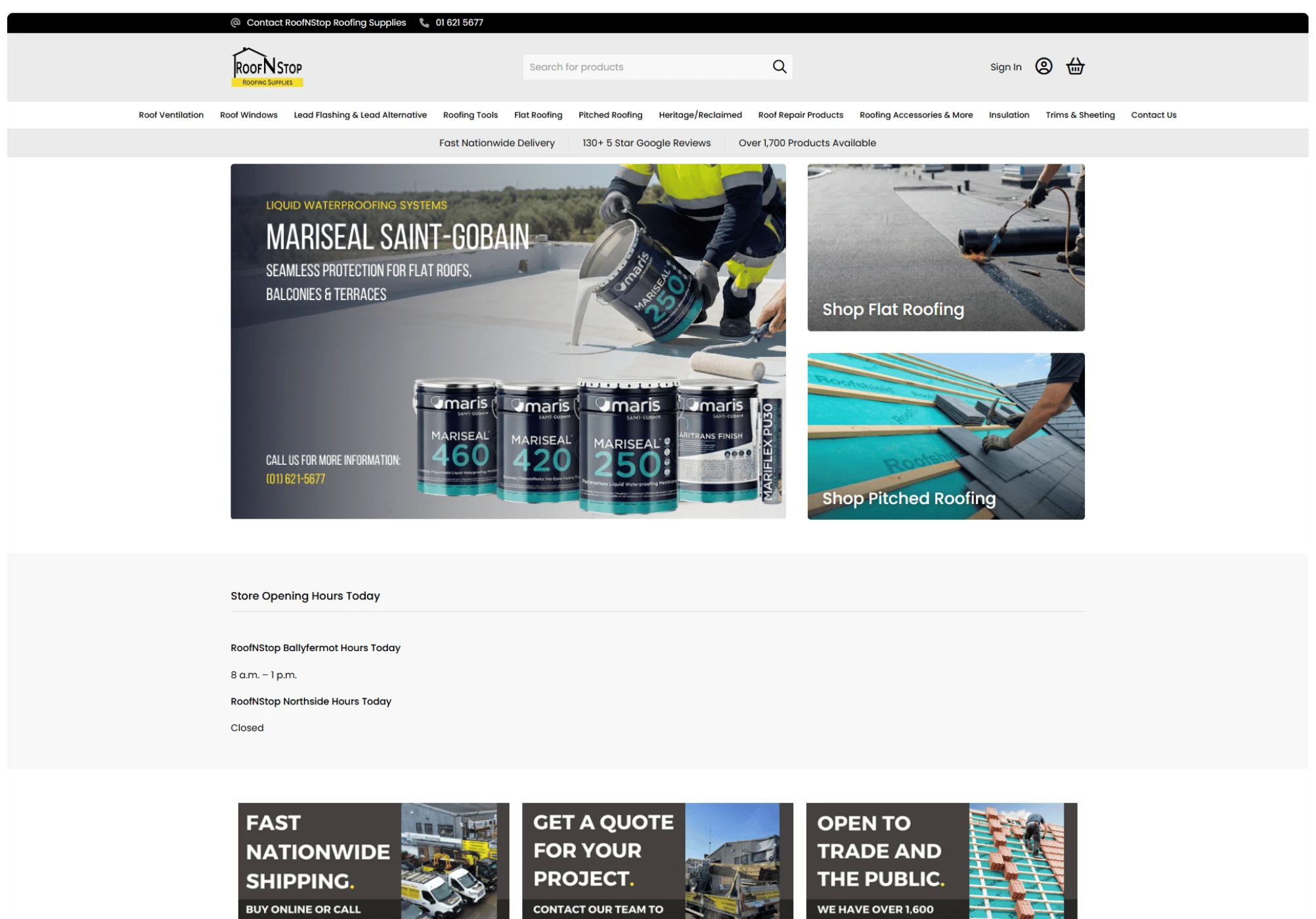1316x919 pixels.
Task: Open the Mariseal Saint-Gobain hero banner
Action: coord(508,341)
